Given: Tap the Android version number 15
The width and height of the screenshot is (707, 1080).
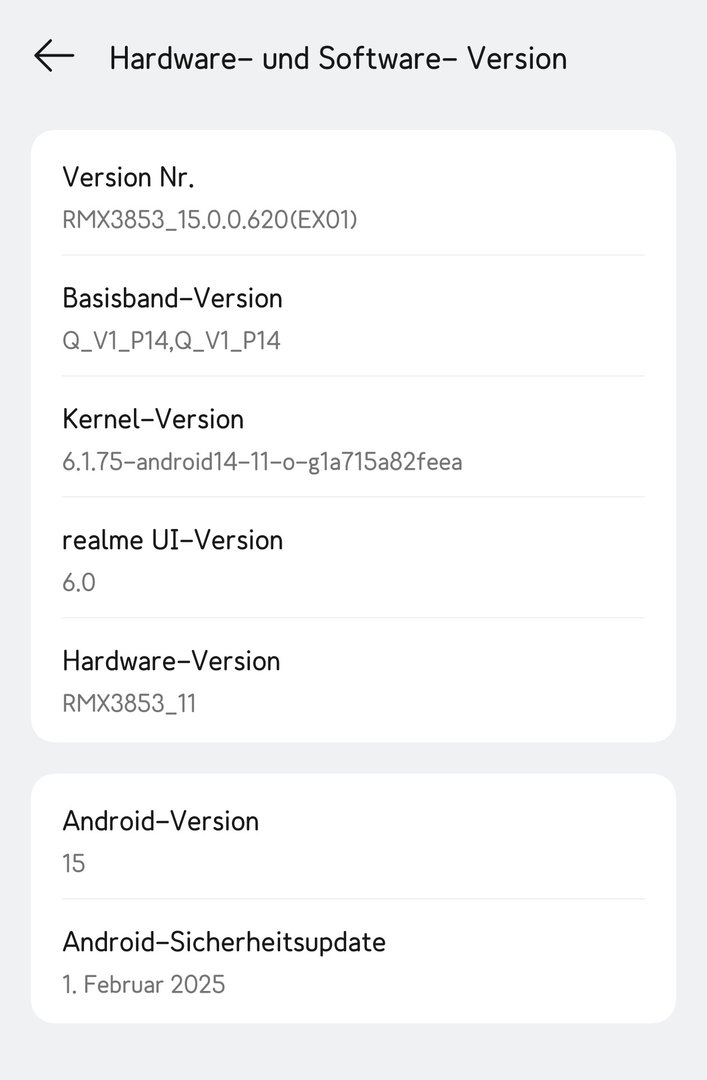Looking at the screenshot, I should coord(74,863).
